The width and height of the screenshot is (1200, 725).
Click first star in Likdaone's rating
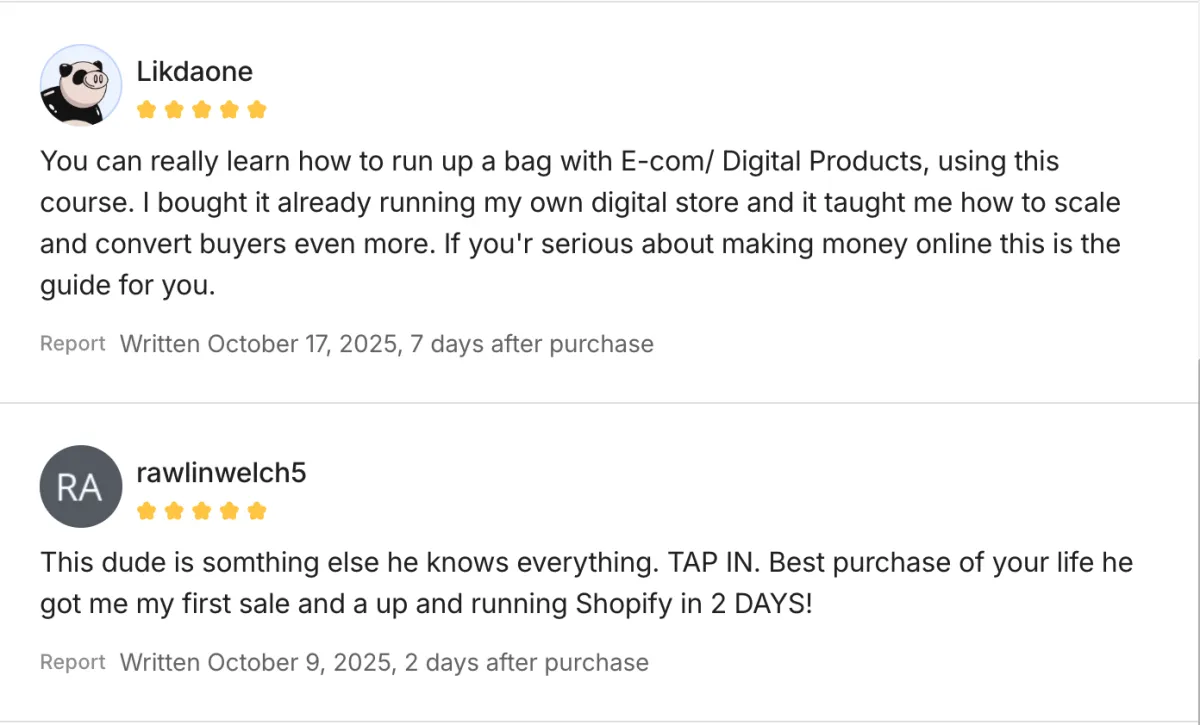click(147, 109)
